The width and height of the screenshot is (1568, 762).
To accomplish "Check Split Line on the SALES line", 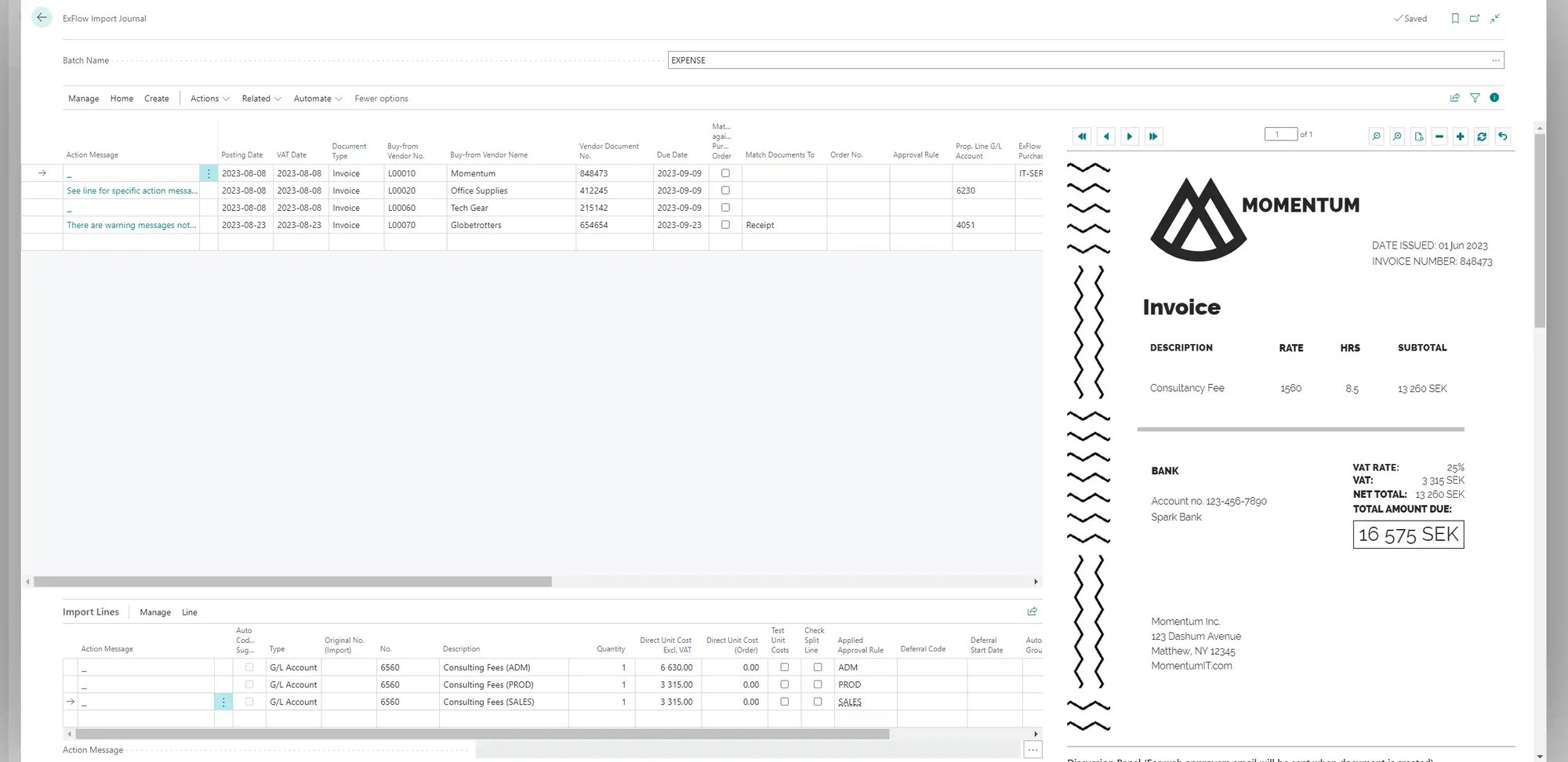I will (x=818, y=702).
